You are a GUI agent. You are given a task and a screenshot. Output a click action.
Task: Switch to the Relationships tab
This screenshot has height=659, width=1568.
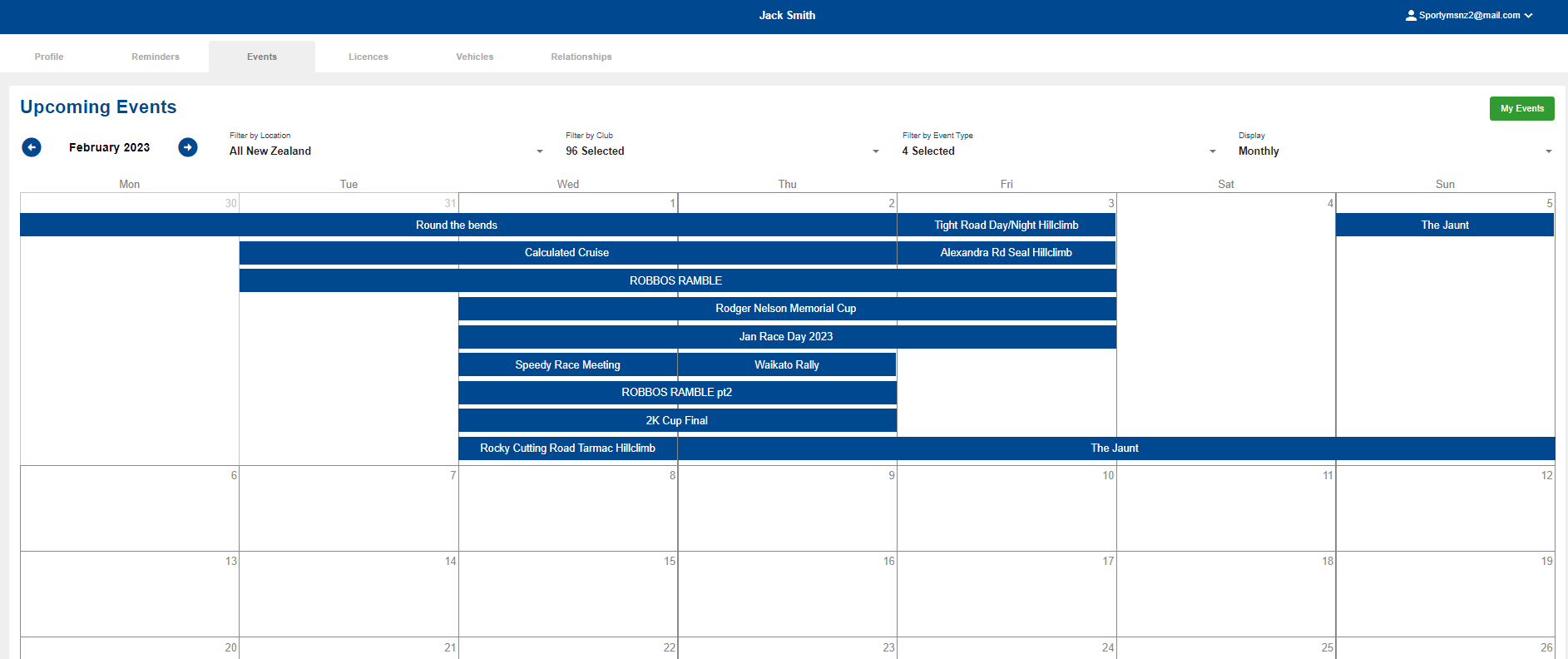click(x=581, y=57)
